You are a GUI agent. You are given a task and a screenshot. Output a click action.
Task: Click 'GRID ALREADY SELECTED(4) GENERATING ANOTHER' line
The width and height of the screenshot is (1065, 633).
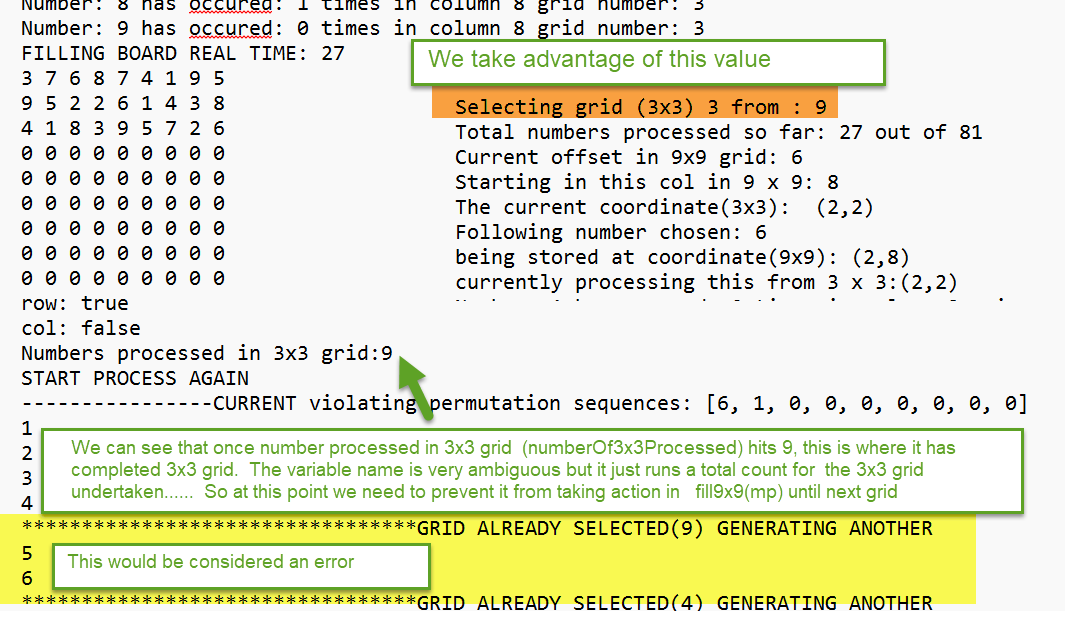(x=674, y=603)
